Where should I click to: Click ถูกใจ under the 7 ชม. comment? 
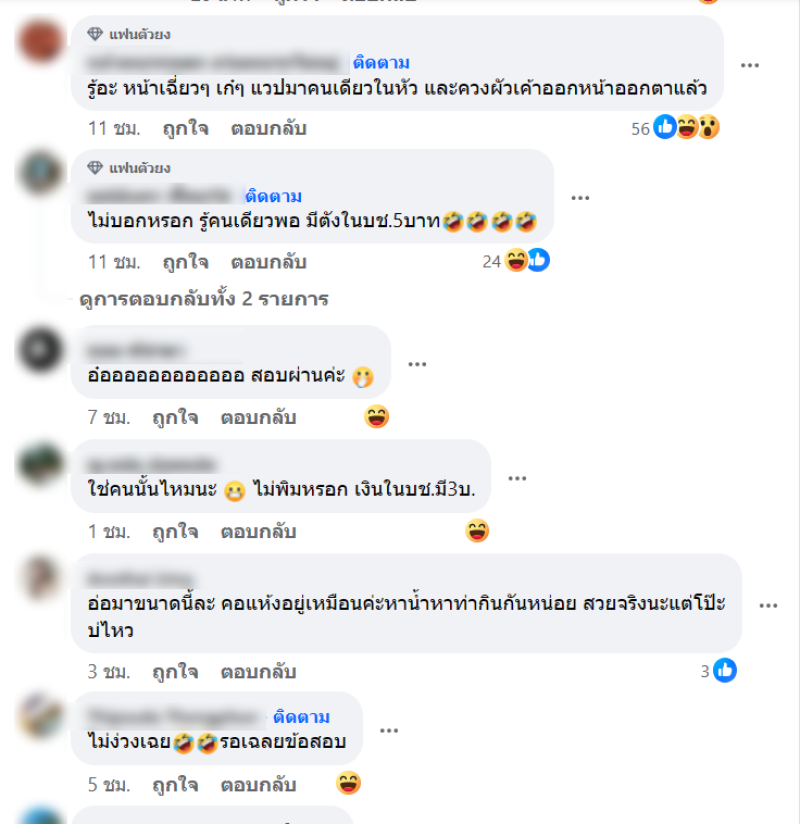pos(175,418)
